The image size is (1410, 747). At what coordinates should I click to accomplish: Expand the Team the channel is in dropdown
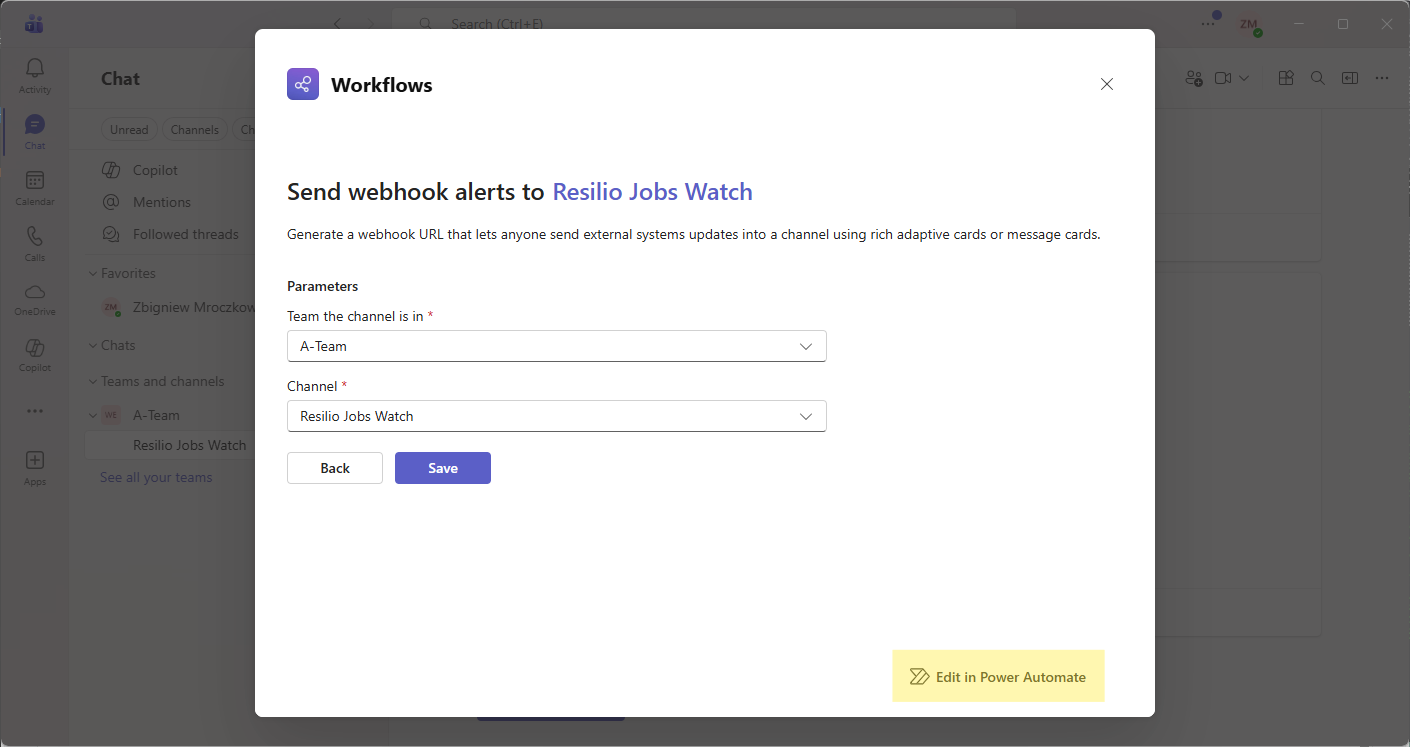(556, 346)
